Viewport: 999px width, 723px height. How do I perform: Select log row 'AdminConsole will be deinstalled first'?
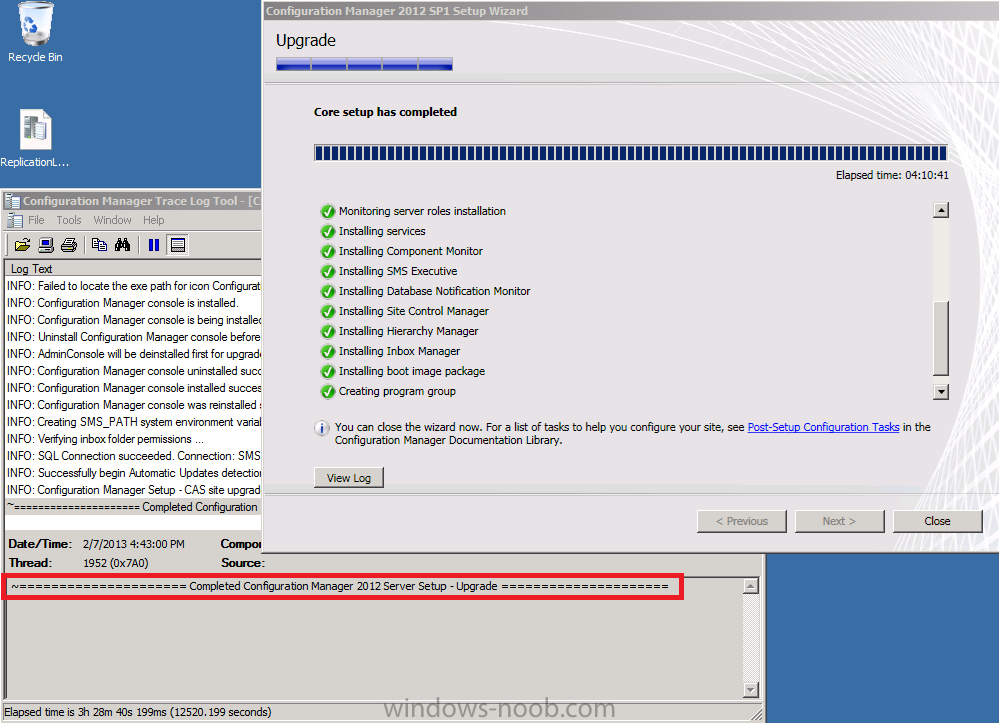pyautogui.click(x=133, y=354)
